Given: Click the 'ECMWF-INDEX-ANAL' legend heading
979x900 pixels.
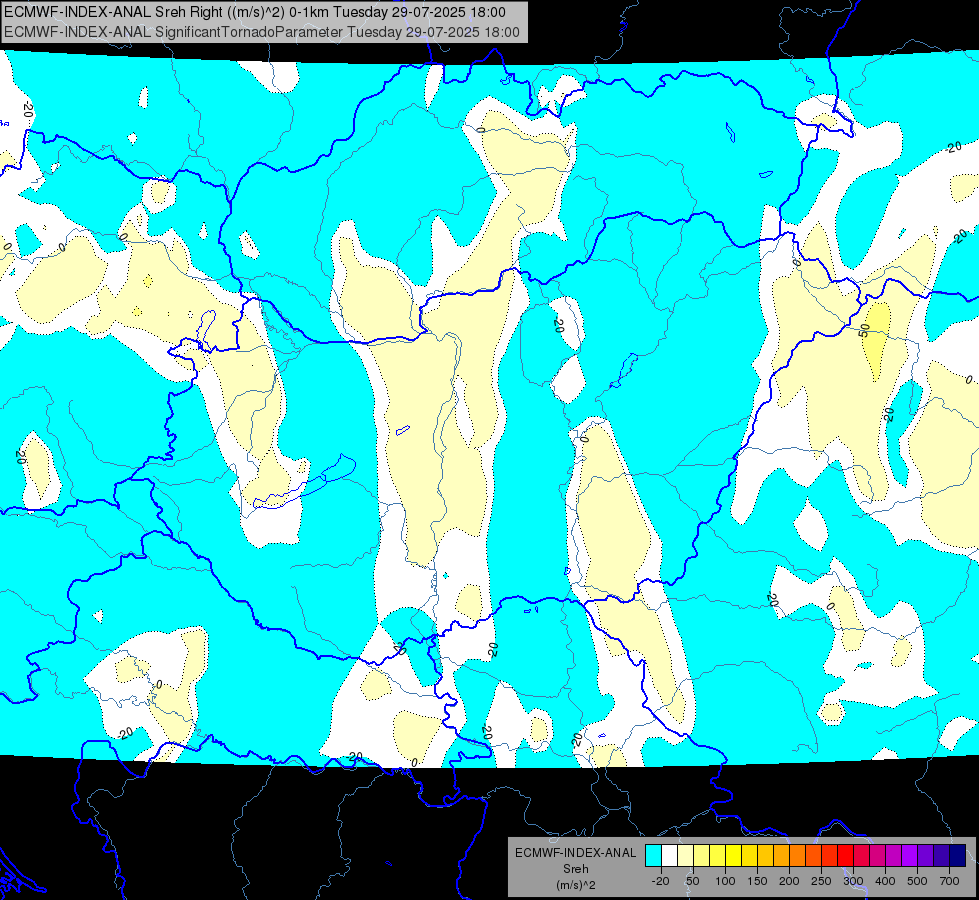Looking at the screenshot, I should click(575, 853).
